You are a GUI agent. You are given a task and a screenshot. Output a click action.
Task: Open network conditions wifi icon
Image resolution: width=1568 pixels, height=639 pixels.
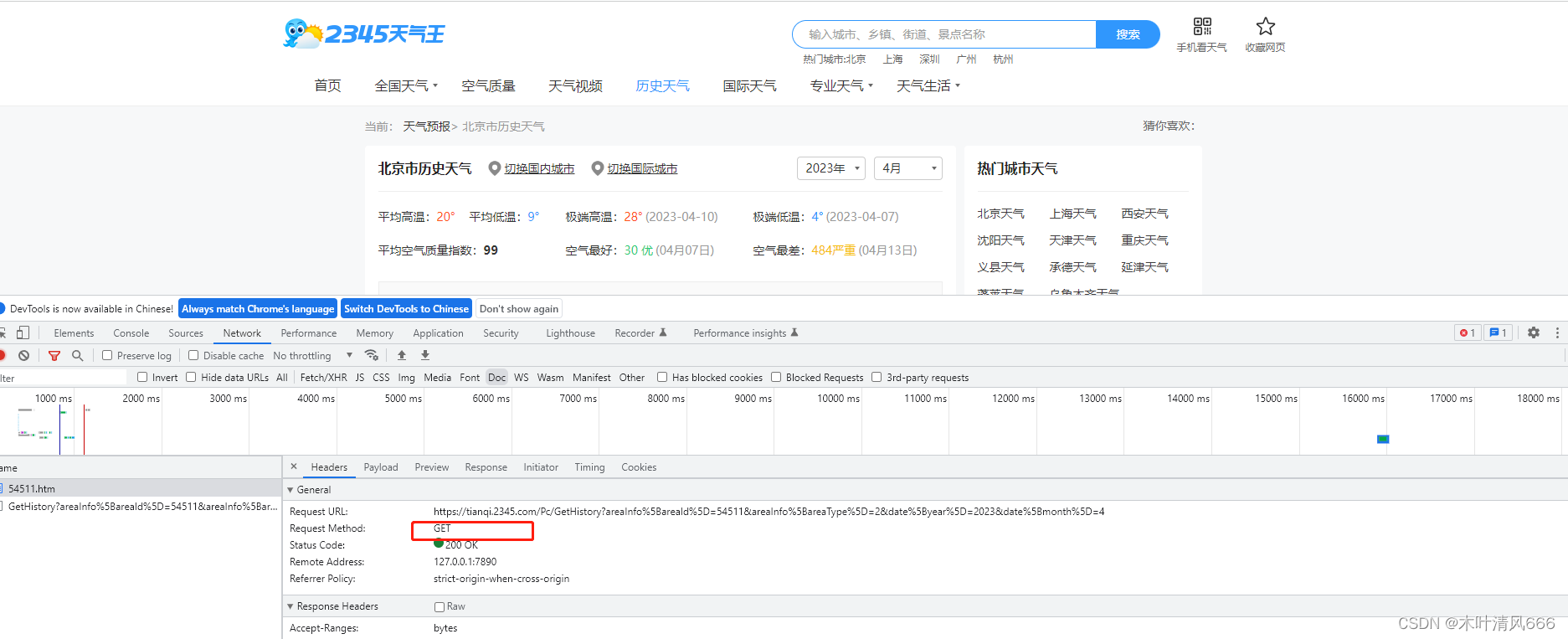[x=372, y=355]
